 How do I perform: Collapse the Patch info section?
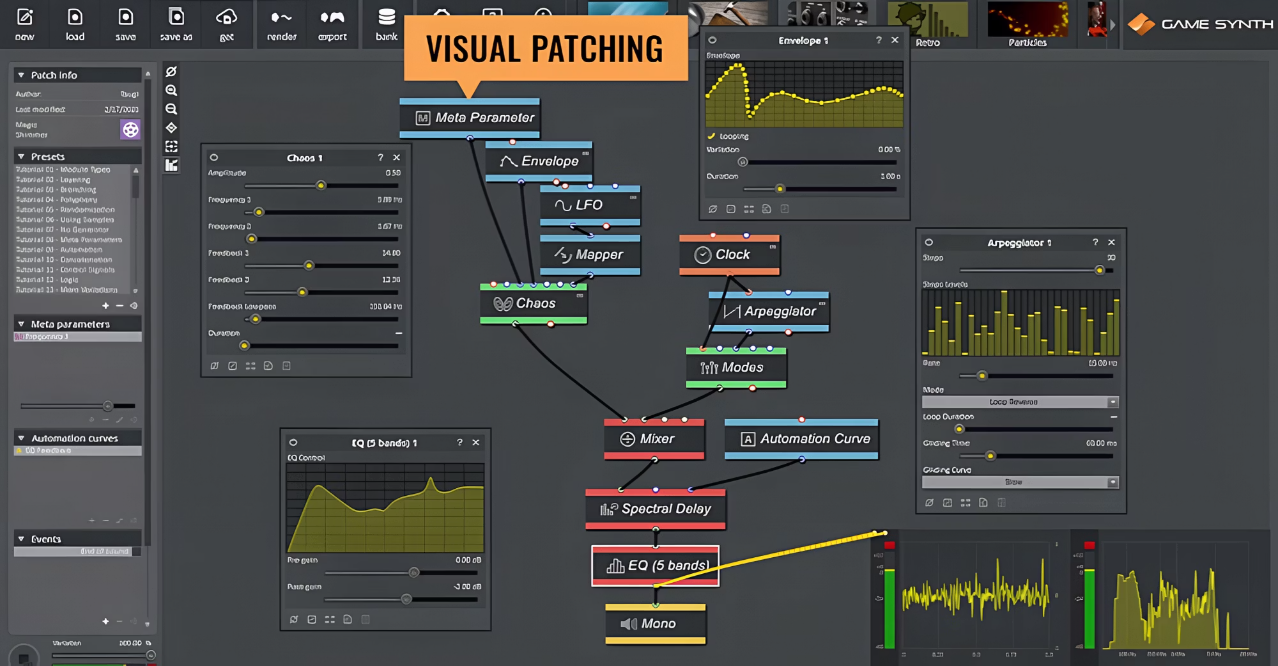[x=20, y=75]
